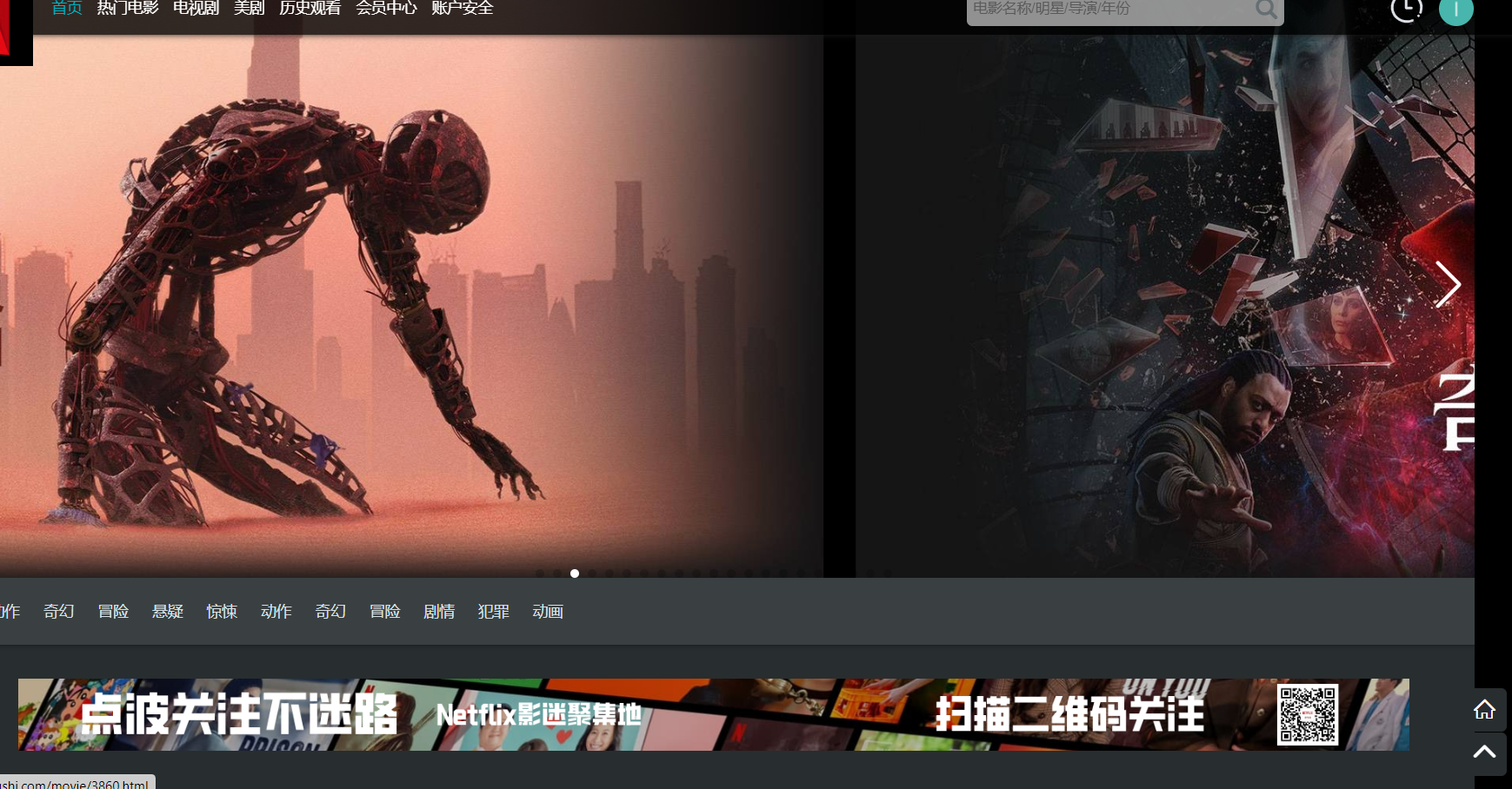Select the 冒险 tag beside 剧情
The width and height of the screenshot is (1512, 789).
pyautogui.click(x=385, y=612)
